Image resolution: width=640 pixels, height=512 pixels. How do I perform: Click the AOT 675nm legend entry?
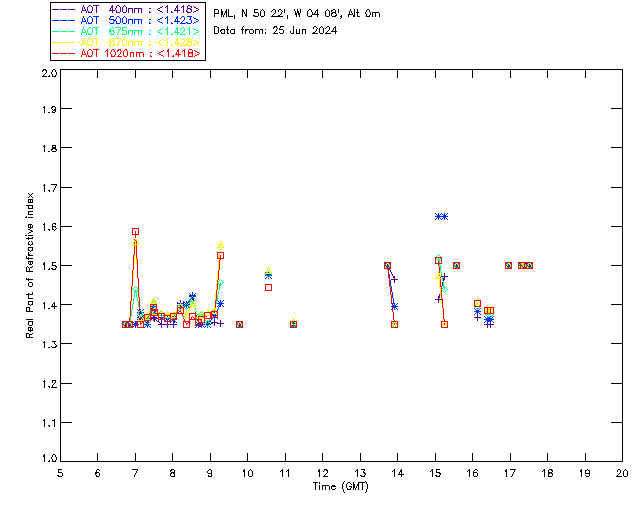pos(127,31)
